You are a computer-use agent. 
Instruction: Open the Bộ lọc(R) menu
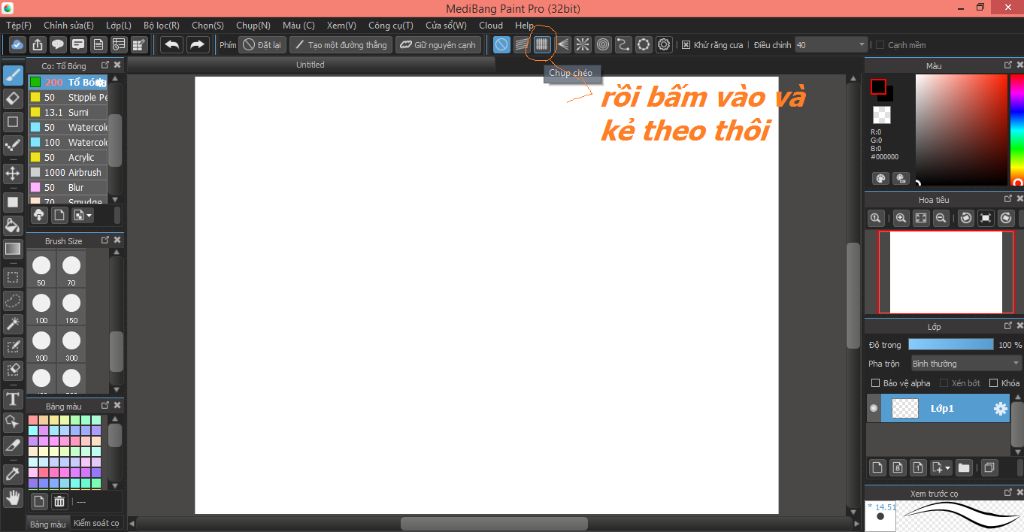pos(161,25)
